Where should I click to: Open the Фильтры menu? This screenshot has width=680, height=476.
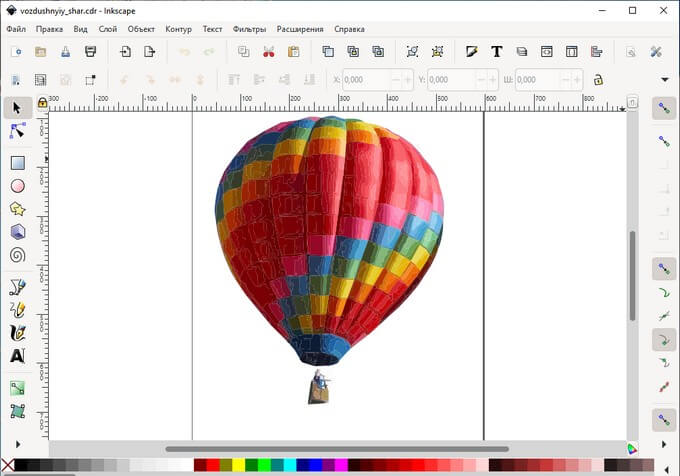pos(249,29)
